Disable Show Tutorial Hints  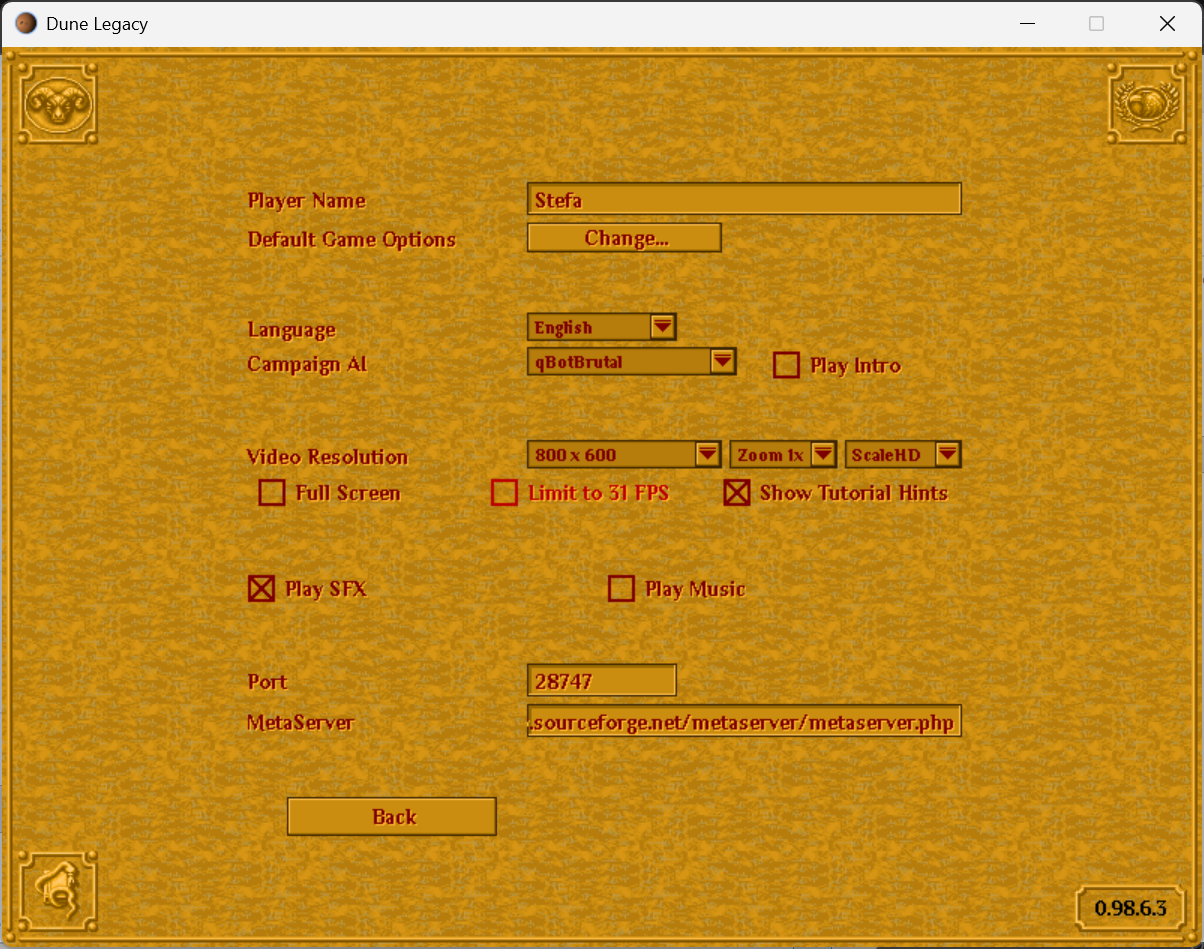pos(737,493)
